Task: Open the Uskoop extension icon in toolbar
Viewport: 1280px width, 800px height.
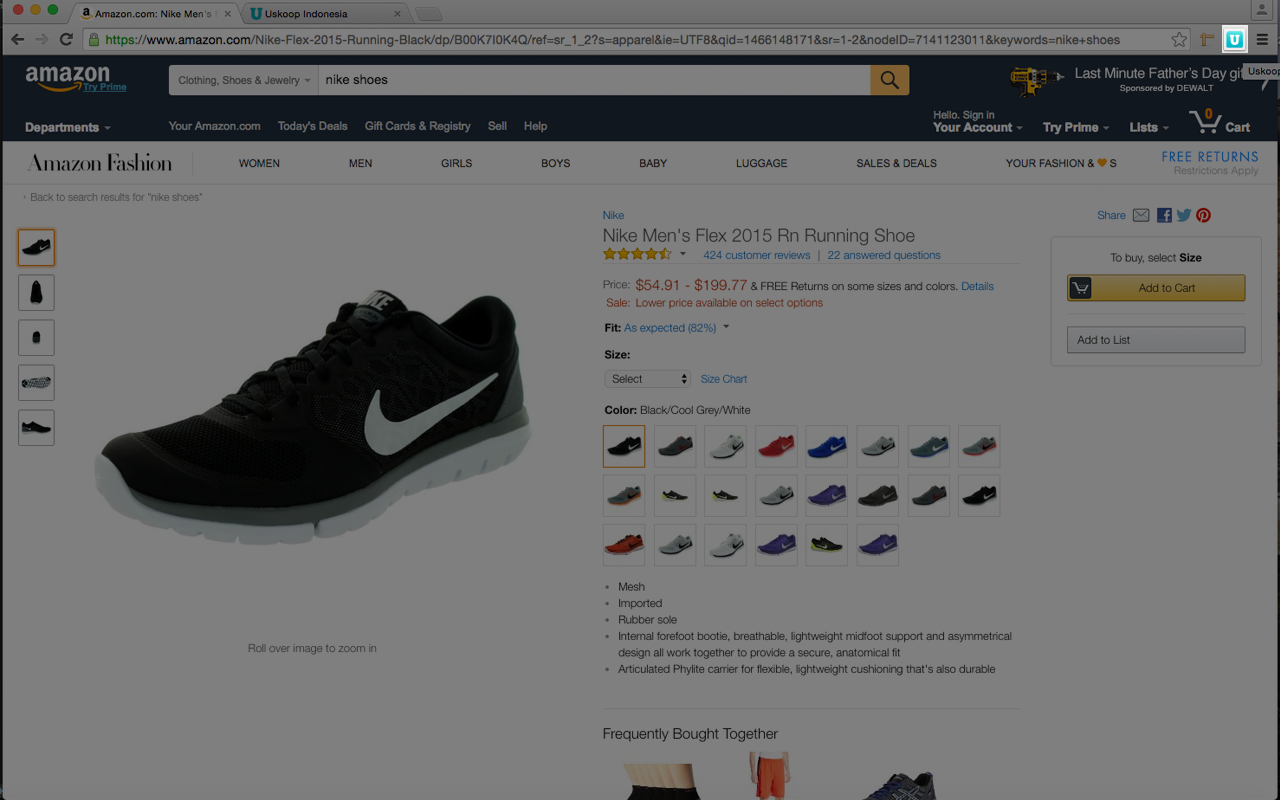Action: [1235, 39]
